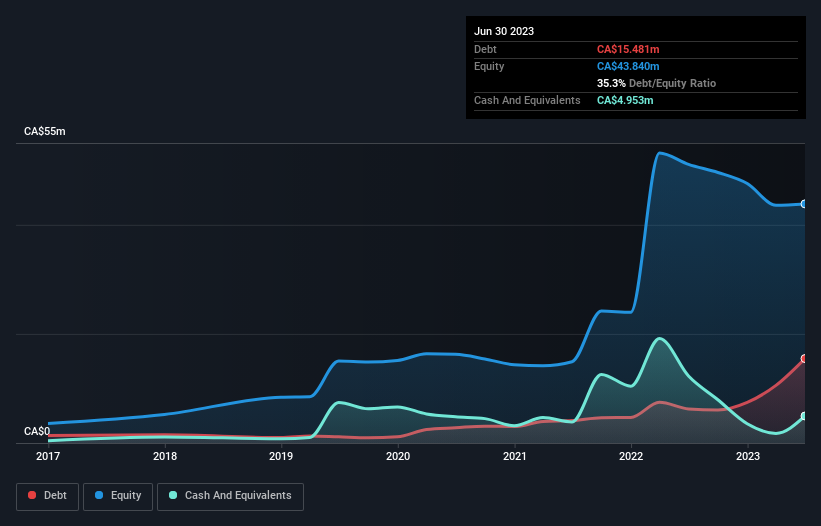This screenshot has height=526, width=821.
Task: Click the 2019 x-axis label
Action: [x=281, y=456]
